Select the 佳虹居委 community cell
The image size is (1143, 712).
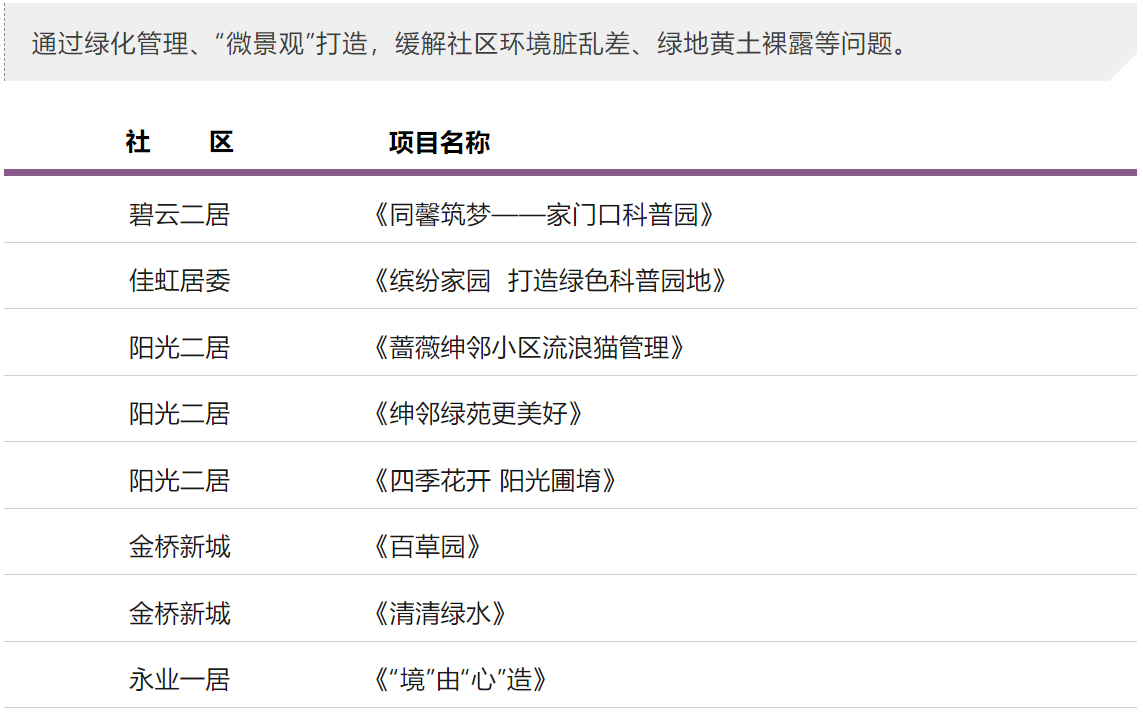click(179, 281)
